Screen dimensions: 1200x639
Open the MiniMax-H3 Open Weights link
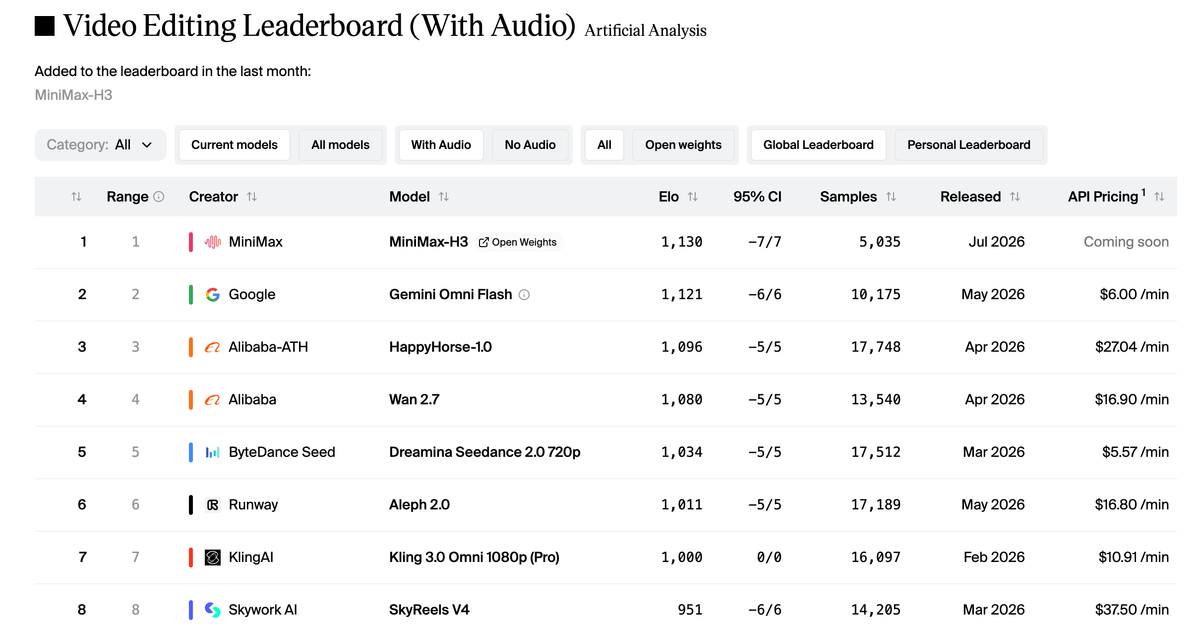pos(517,242)
